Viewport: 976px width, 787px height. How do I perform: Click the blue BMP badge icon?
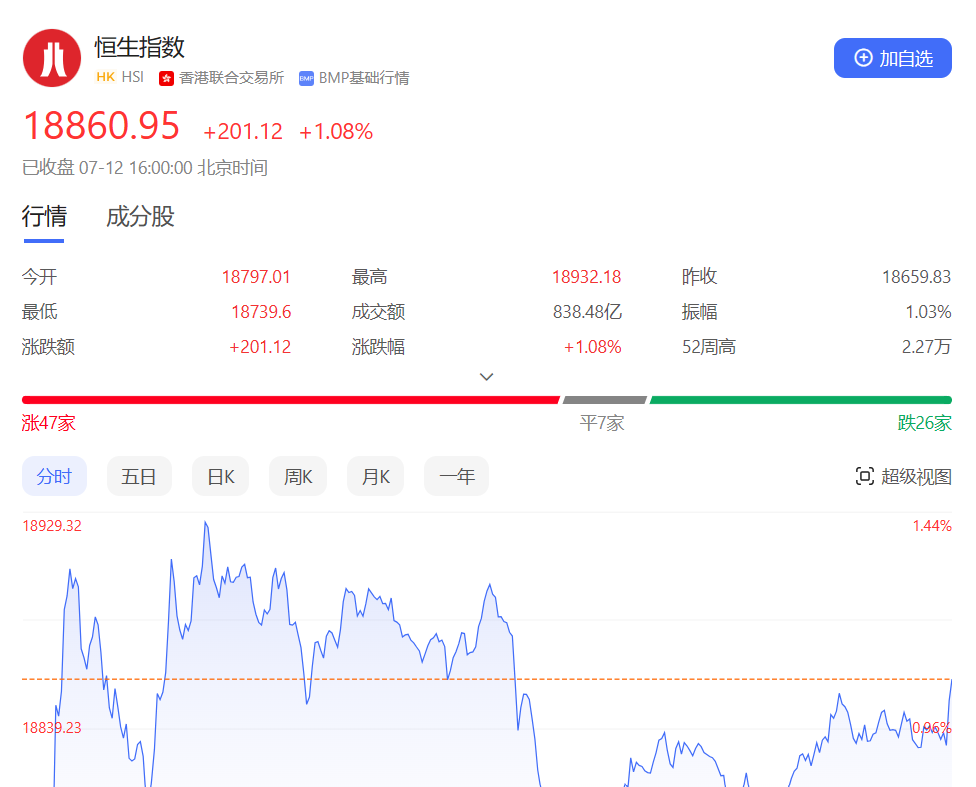(x=306, y=78)
